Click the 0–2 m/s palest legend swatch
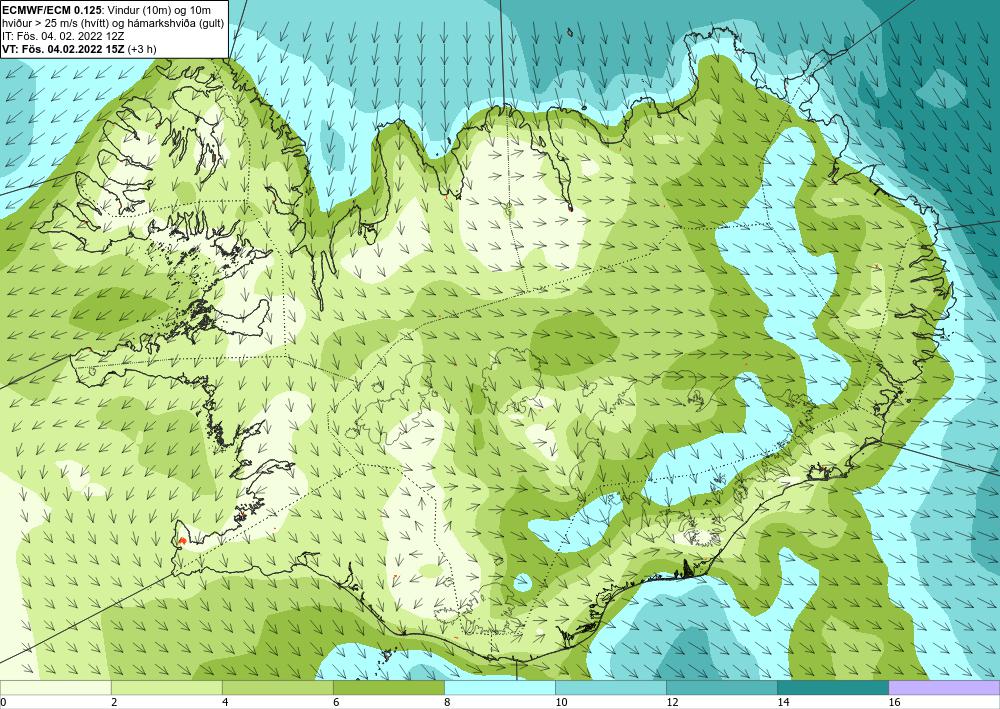The image size is (1000, 709). click(55, 687)
